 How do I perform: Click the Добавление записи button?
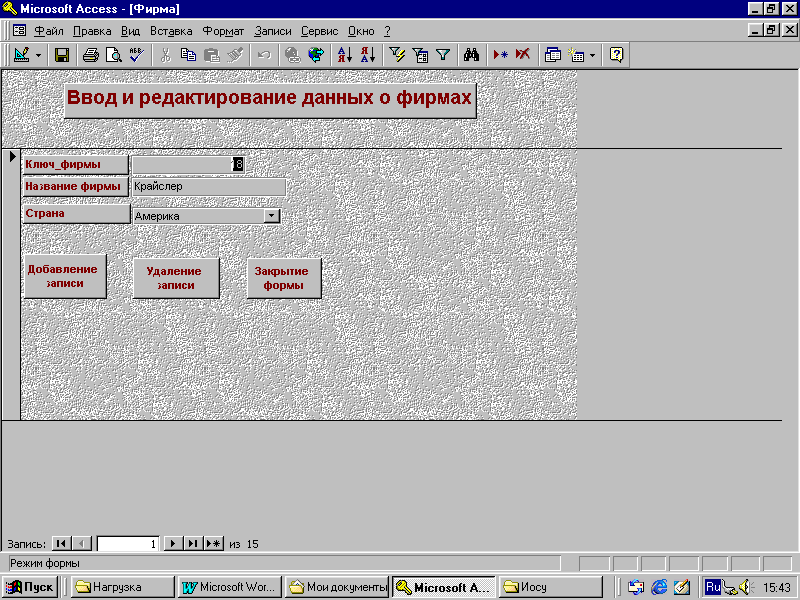65,276
